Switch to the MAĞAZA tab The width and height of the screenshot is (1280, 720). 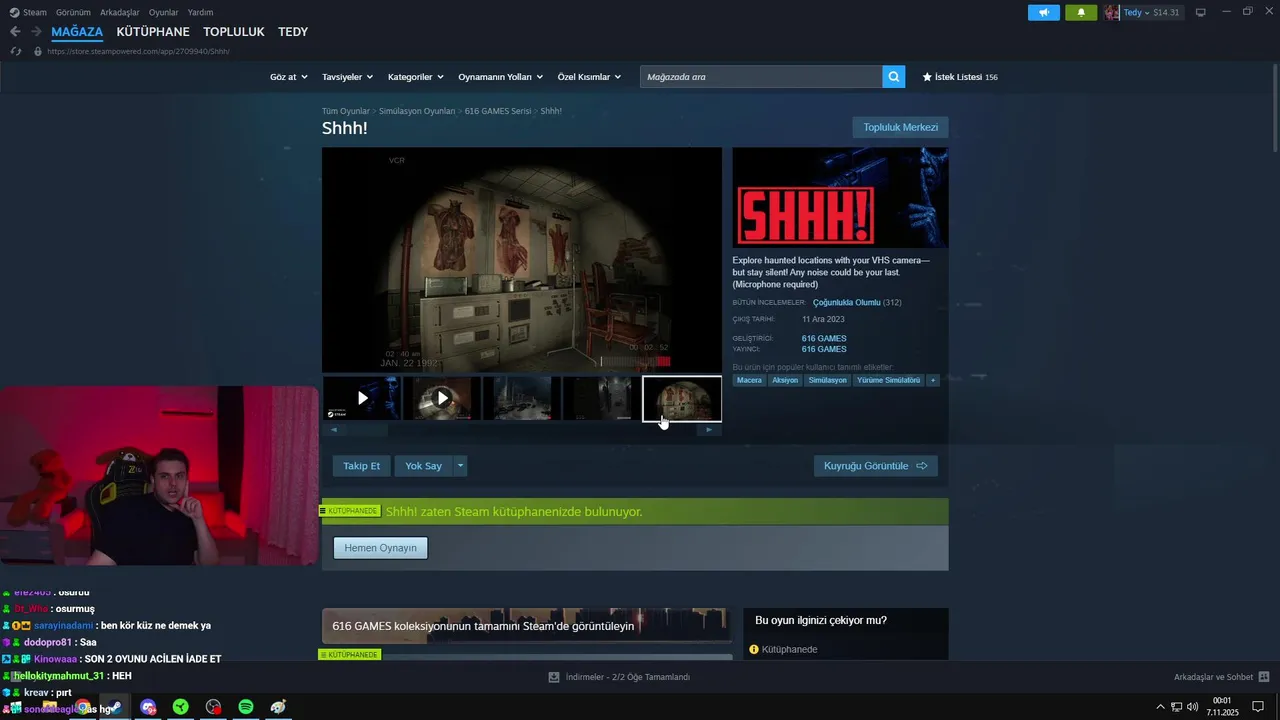pyautogui.click(x=77, y=32)
